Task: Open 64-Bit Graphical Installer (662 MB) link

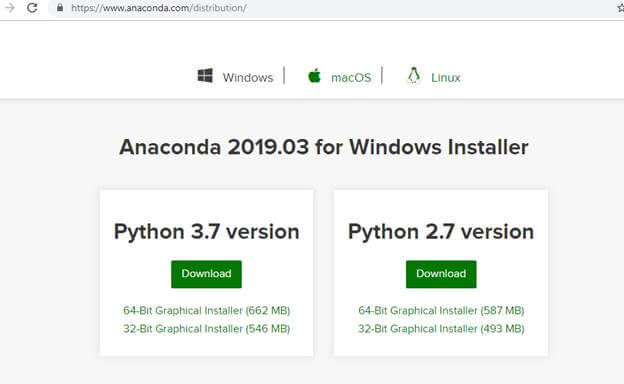Action: coord(207,310)
